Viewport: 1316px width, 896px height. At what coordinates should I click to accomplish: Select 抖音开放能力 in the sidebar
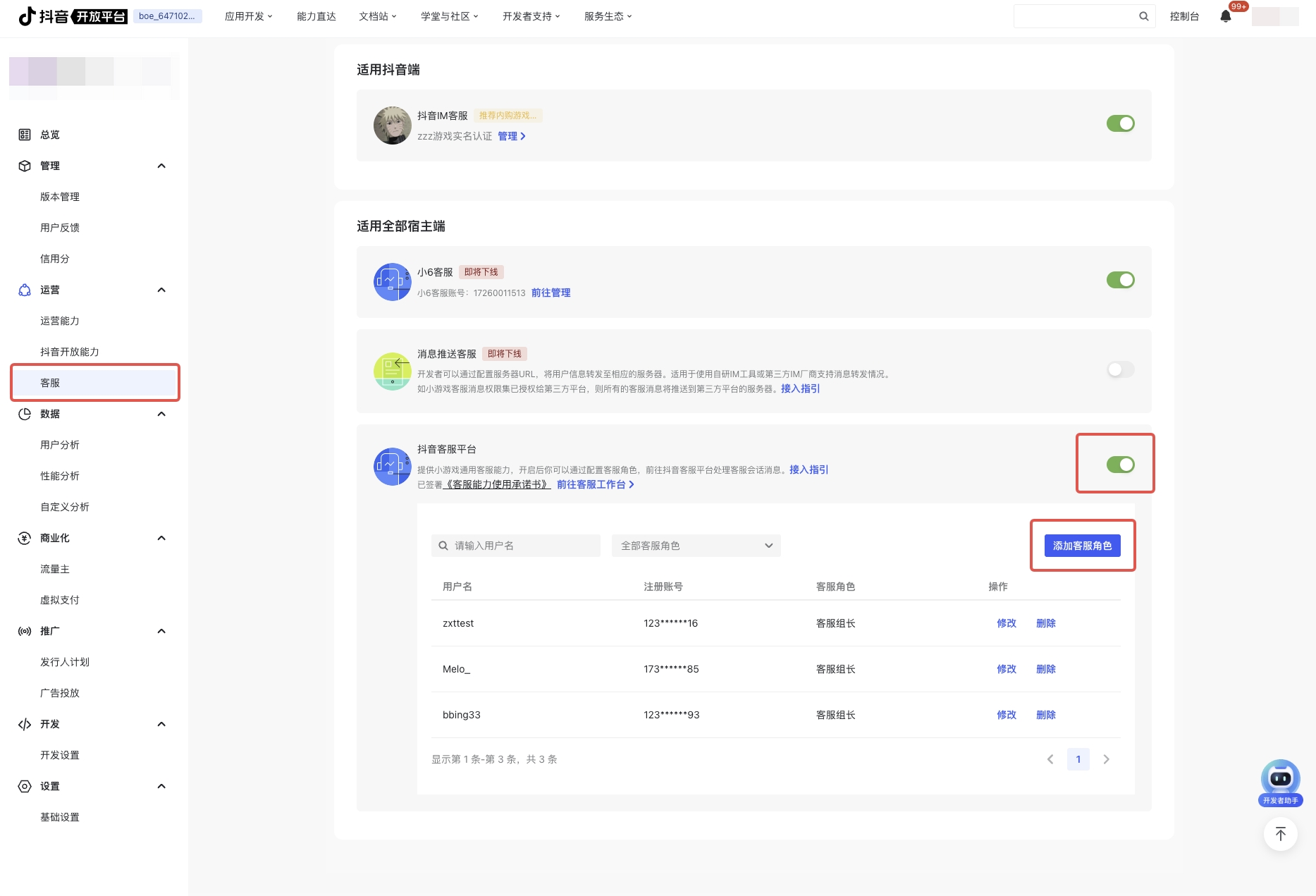click(70, 352)
